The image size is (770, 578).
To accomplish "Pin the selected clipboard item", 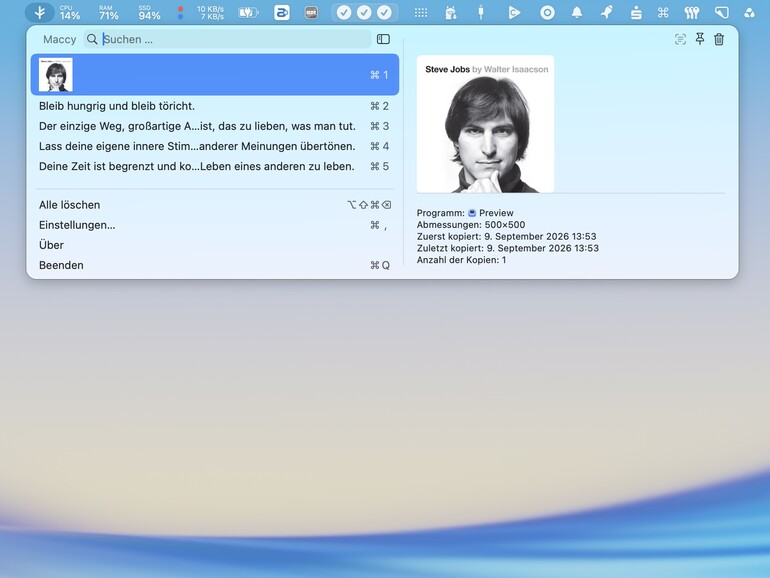I will coord(700,39).
